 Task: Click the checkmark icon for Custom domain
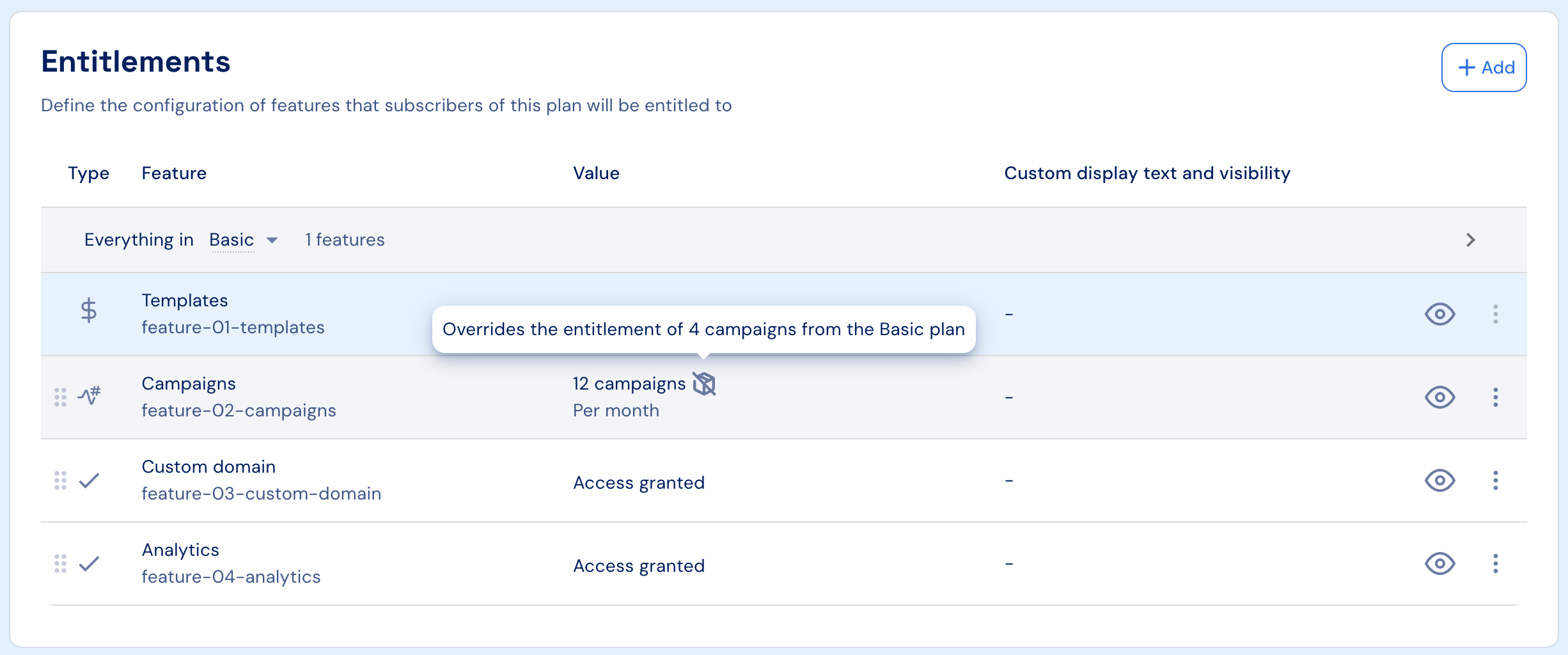pos(89,480)
